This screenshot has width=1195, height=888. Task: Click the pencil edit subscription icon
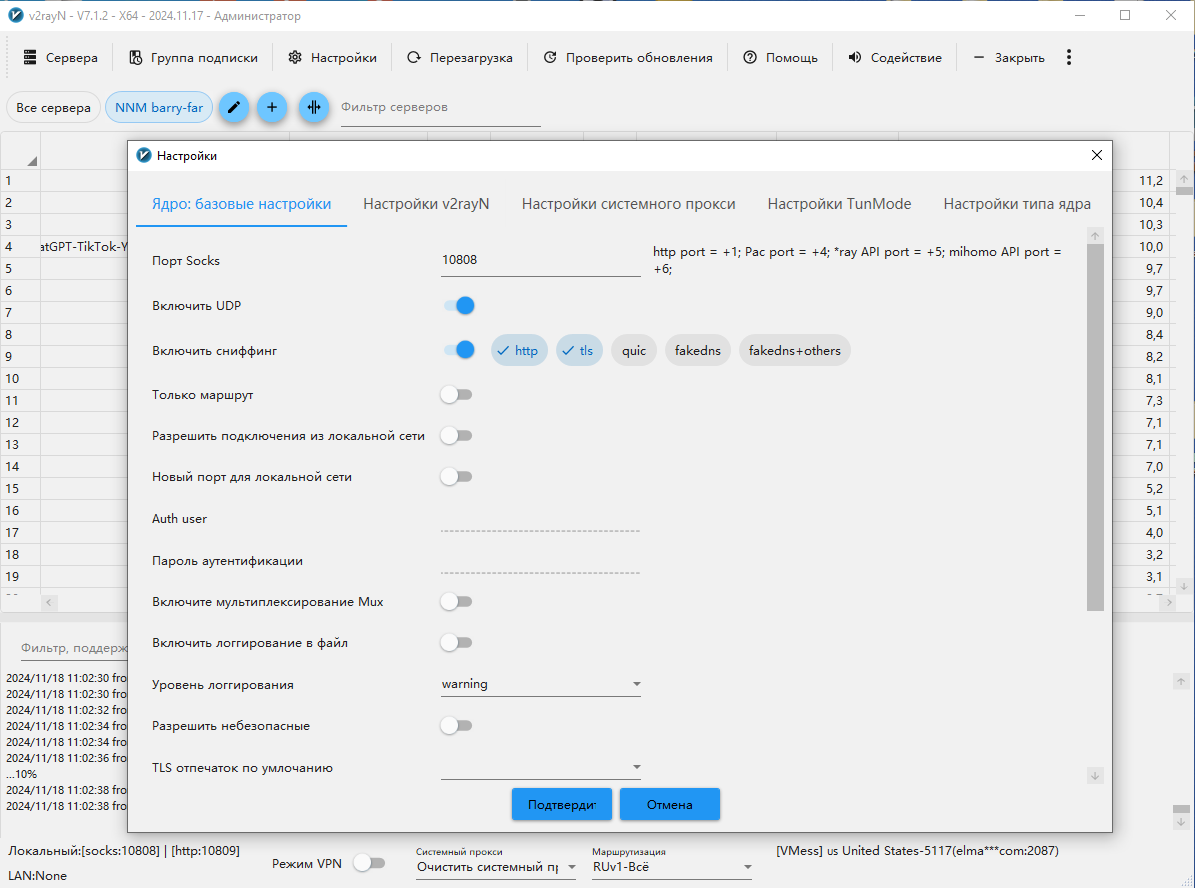click(233, 107)
